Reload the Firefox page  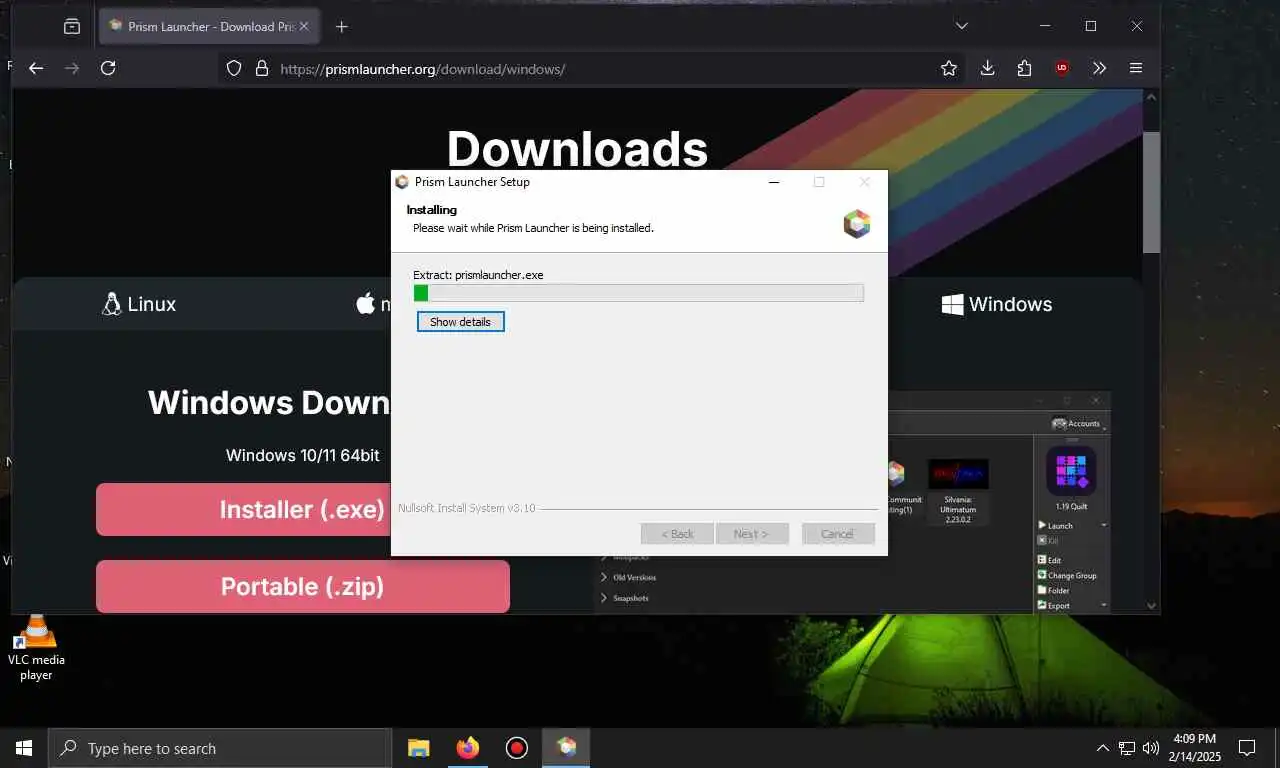pyautogui.click(x=108, y=68)
